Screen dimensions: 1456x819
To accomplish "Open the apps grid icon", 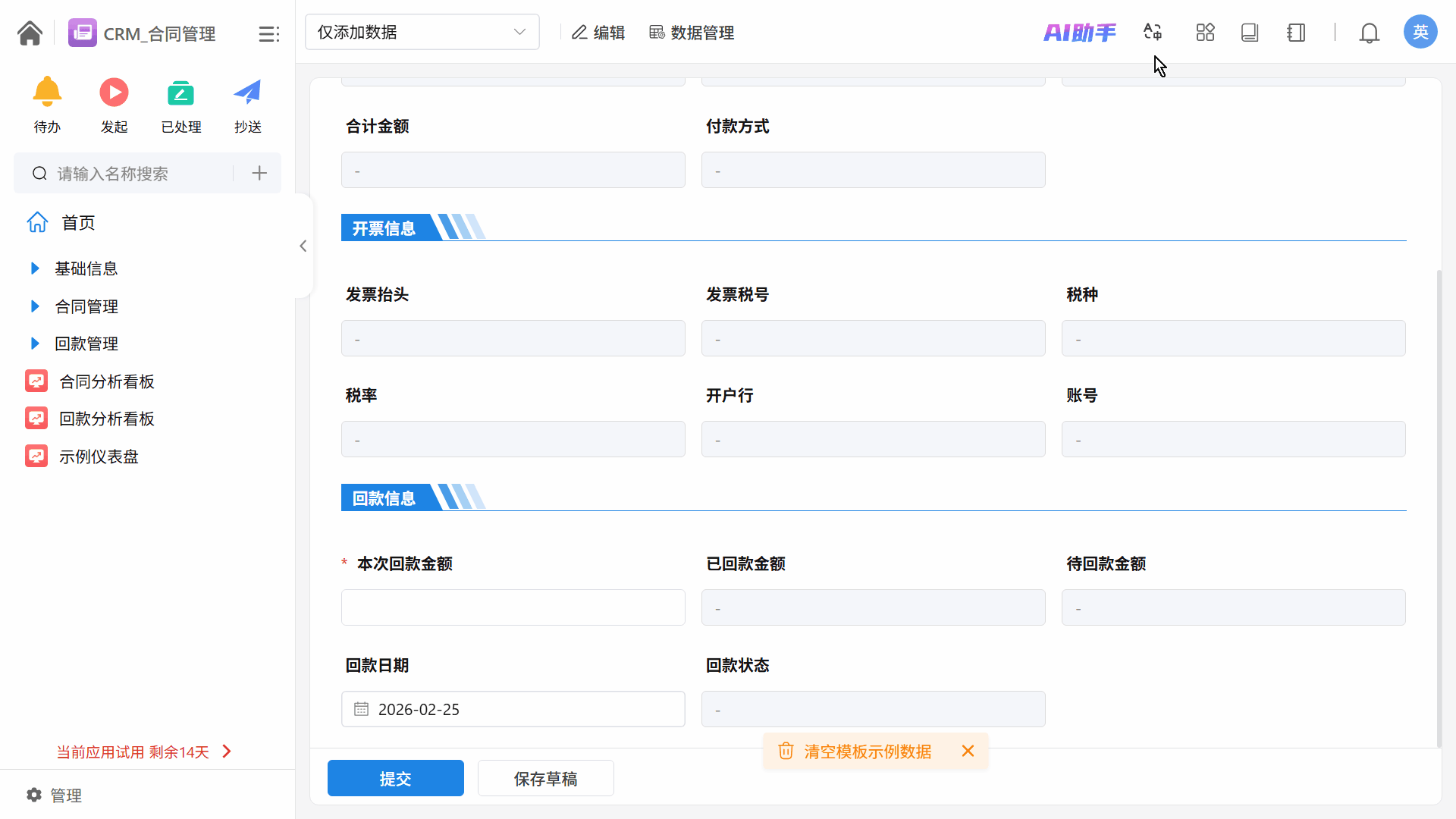I will 1205,33.
